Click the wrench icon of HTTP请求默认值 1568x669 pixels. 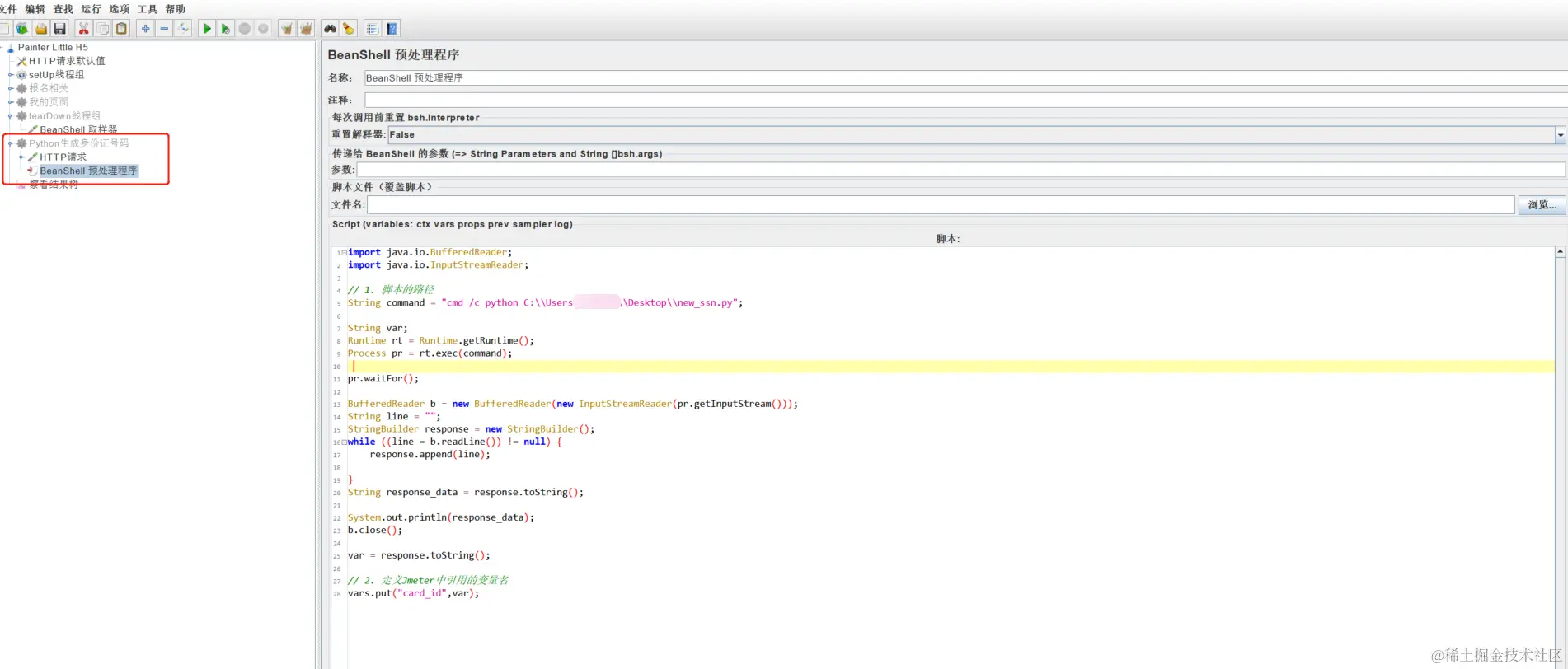[22, 61]
